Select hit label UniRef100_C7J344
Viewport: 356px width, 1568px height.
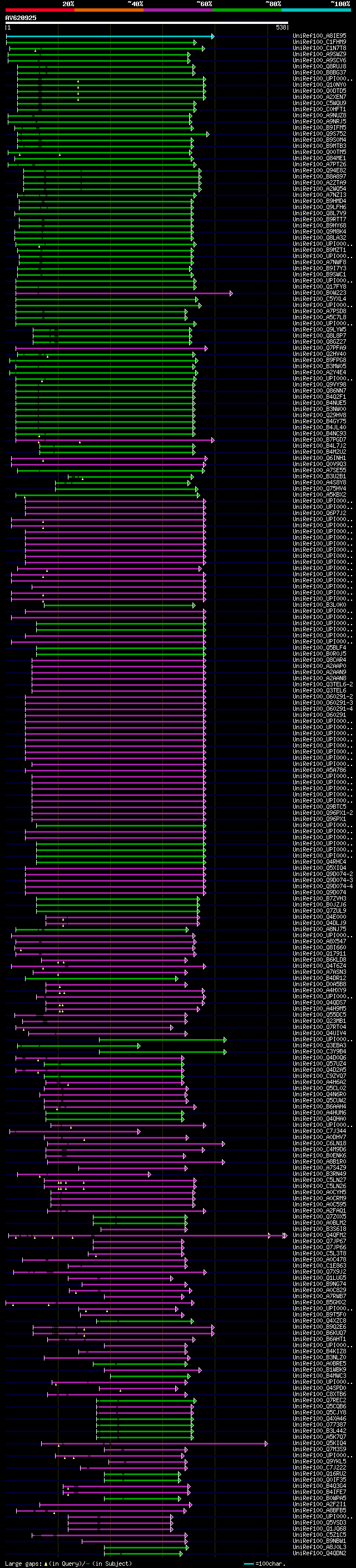point(319,1131)
